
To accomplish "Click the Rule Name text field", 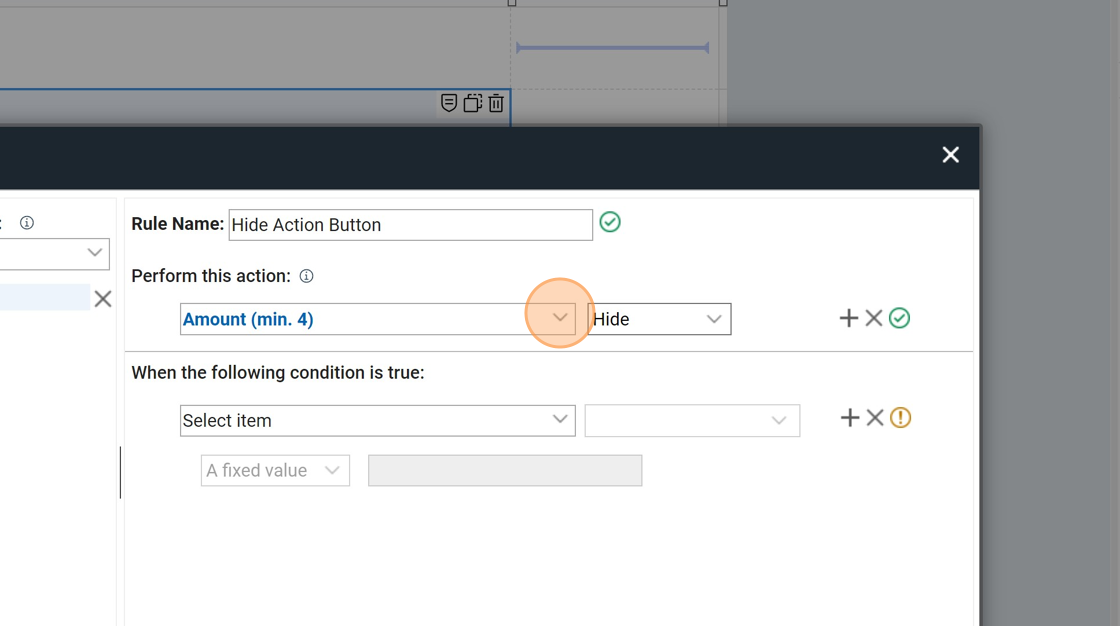I will (x=410, y=225).
